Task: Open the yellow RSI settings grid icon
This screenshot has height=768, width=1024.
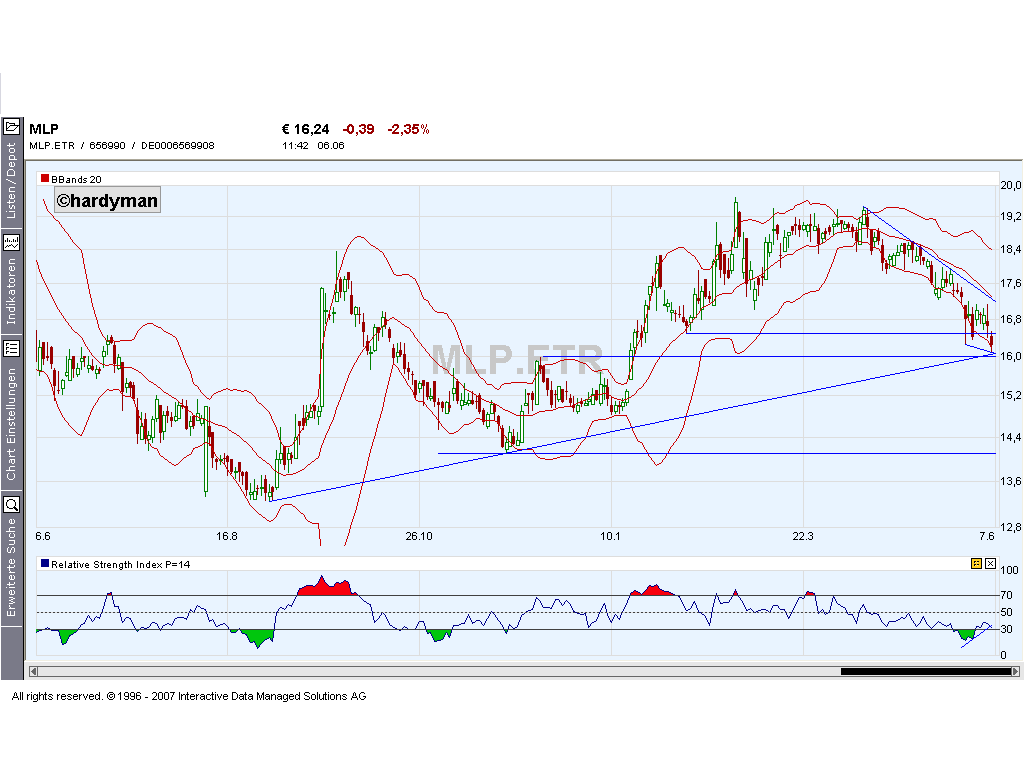Action: pyautogui.click(x=977, y=563)
